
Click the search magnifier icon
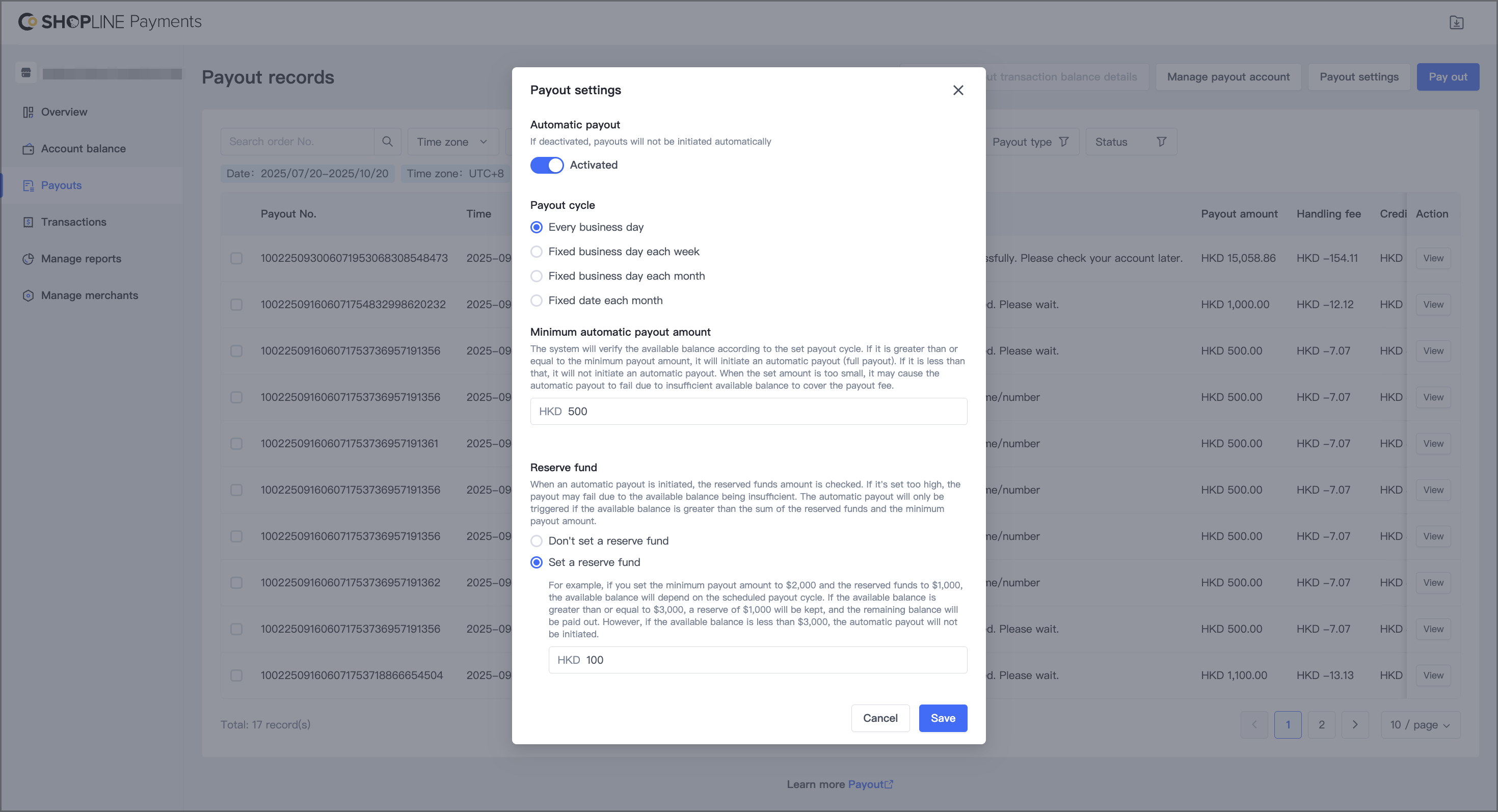point(387,141)
